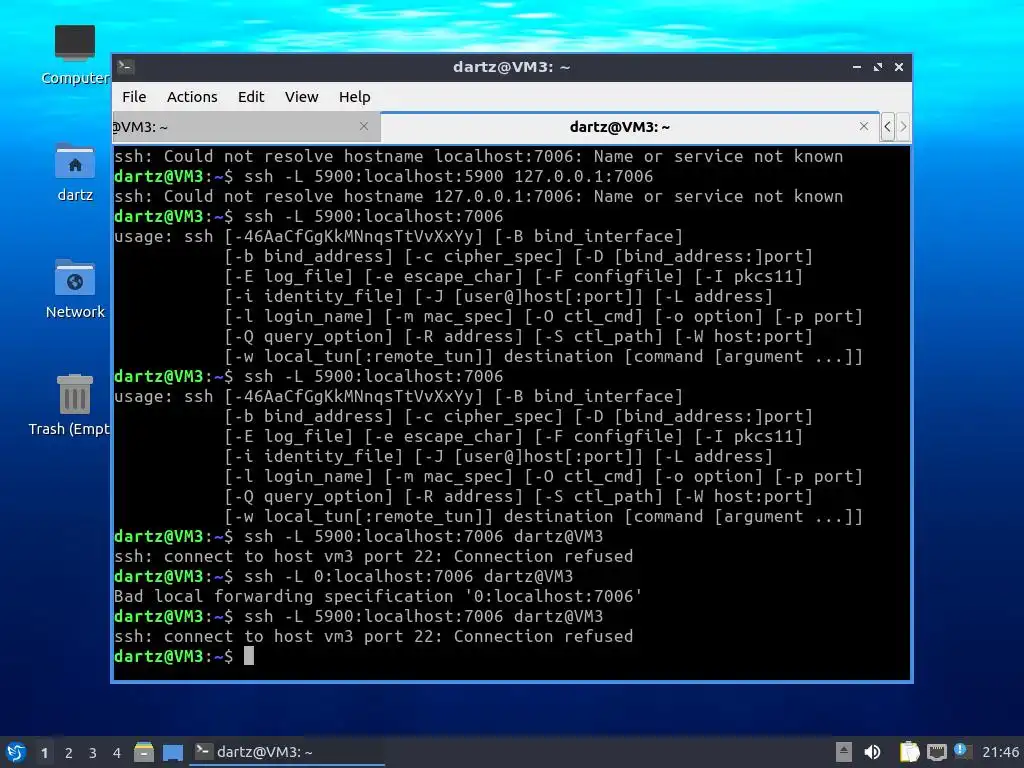Maximize the terminal window

point(878,67)
